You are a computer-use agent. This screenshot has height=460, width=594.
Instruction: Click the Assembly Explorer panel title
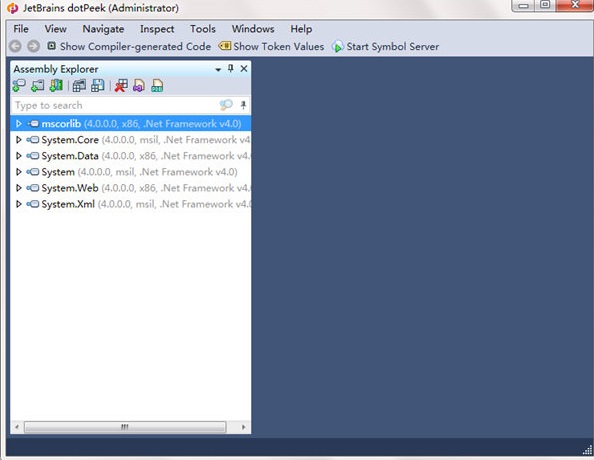click(56, 69)
